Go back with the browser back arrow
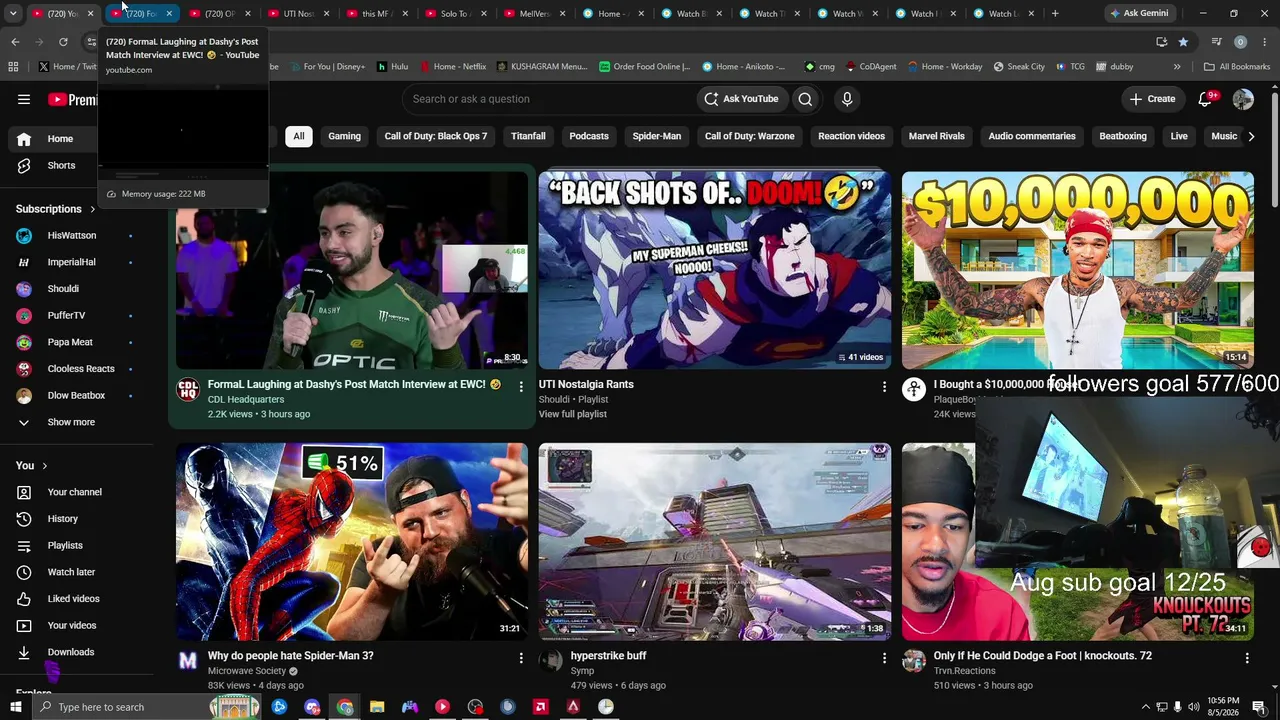Viewport: 1280px width, 720px height. pyautogui.click(x=15, y=42)
